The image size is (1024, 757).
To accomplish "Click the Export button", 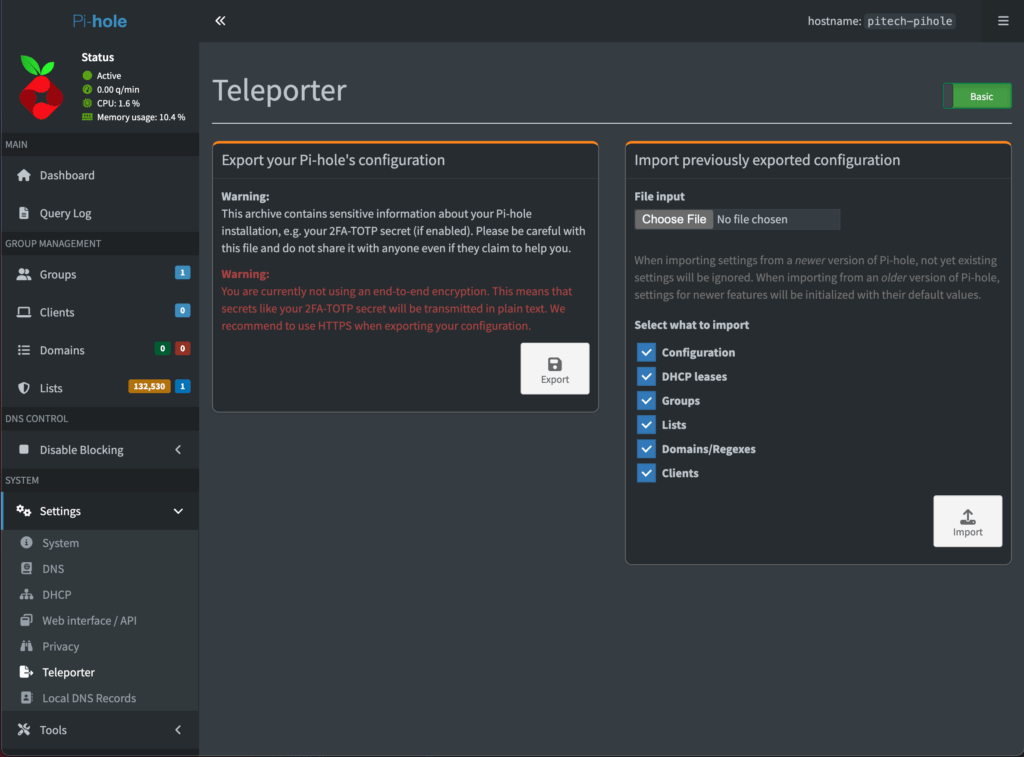I will [x=555, y=369].
